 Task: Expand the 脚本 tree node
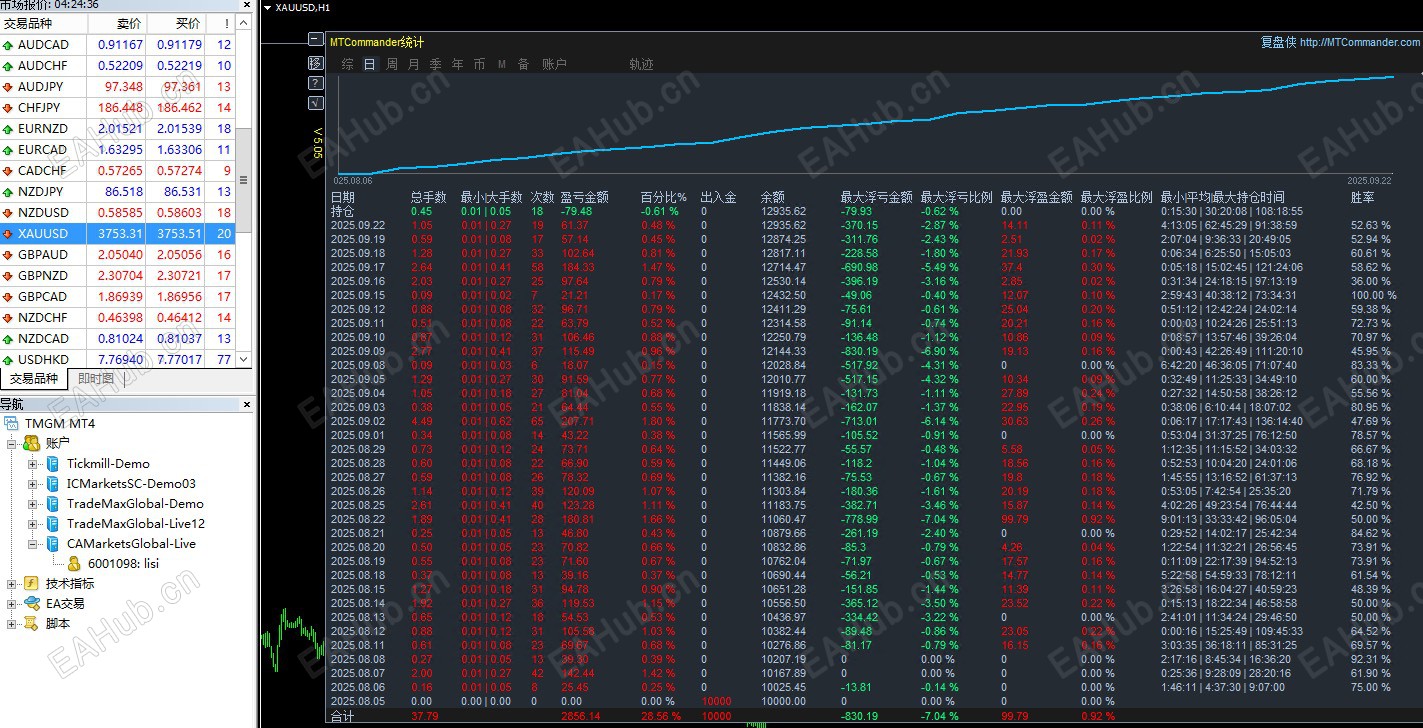pos(11,623)
